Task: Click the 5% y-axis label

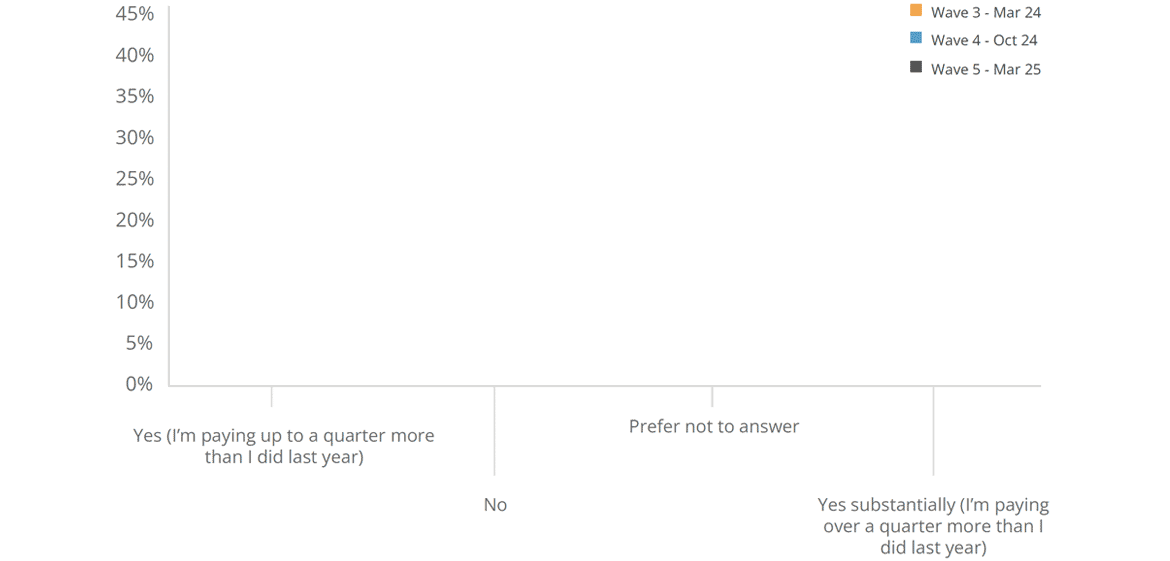Action: (x=140, y=343)
